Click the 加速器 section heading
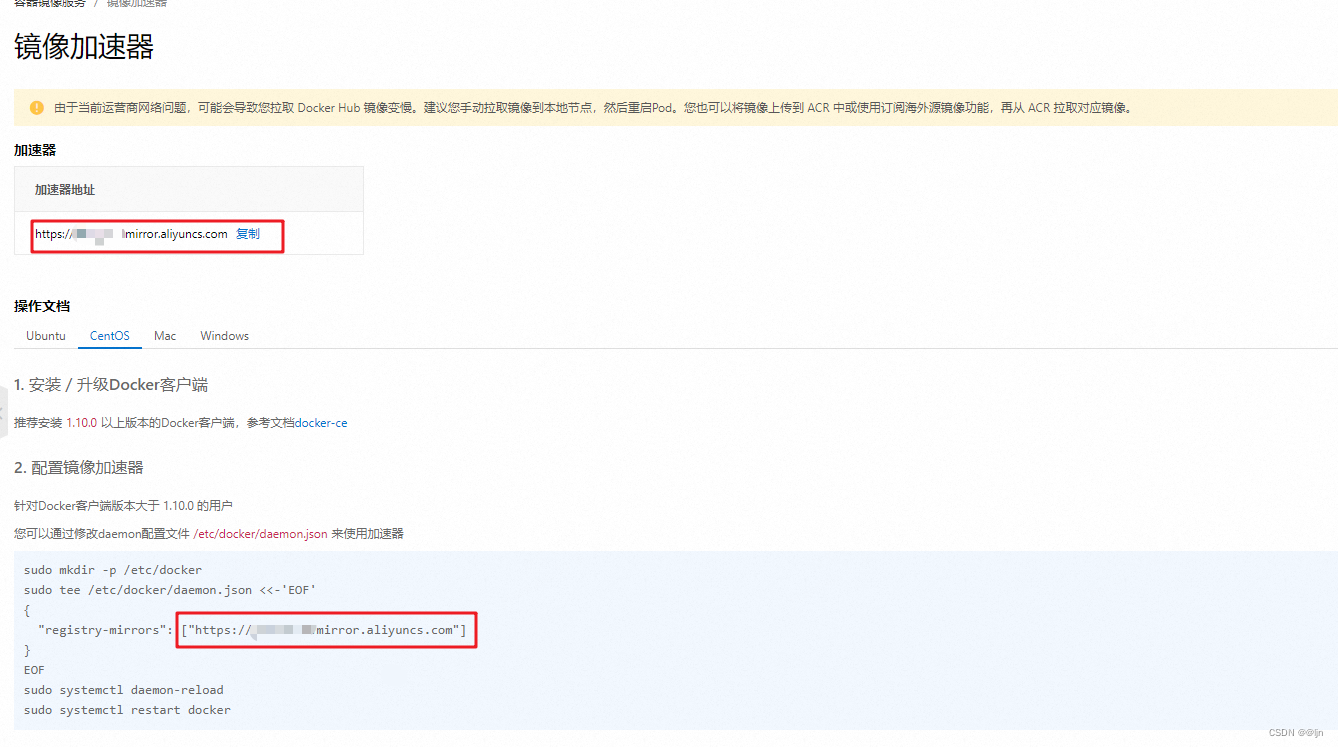This screenshot has width=1338, height=747. pos(35,150)
